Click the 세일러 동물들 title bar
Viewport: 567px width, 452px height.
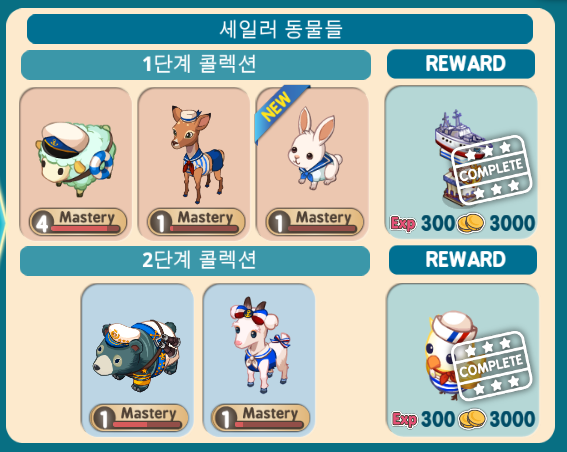click(x=280, y=29)
